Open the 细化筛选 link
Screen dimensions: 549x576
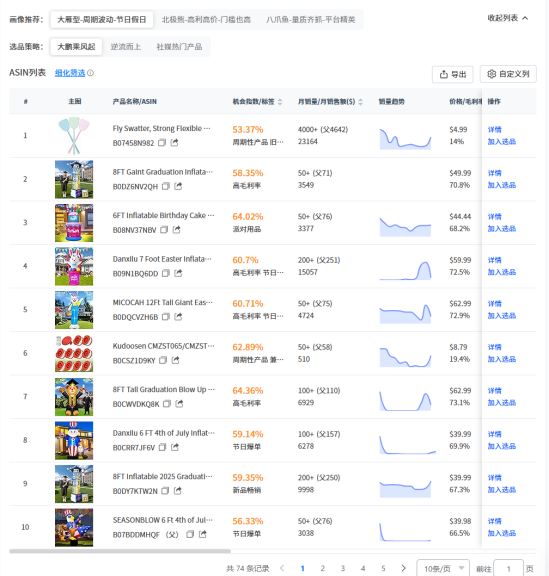(x=70, y=73)
